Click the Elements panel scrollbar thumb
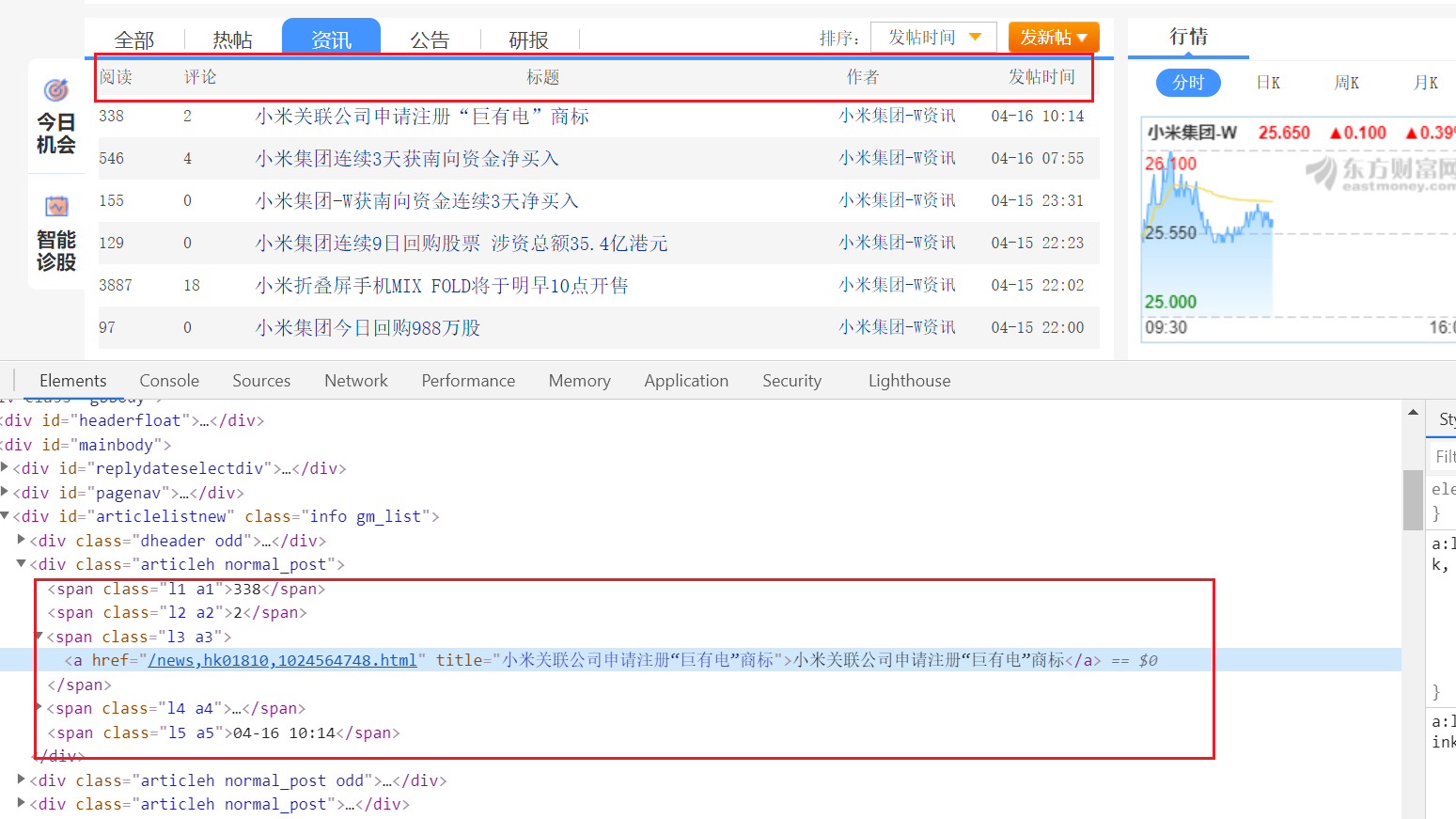 coord(1413,500)
